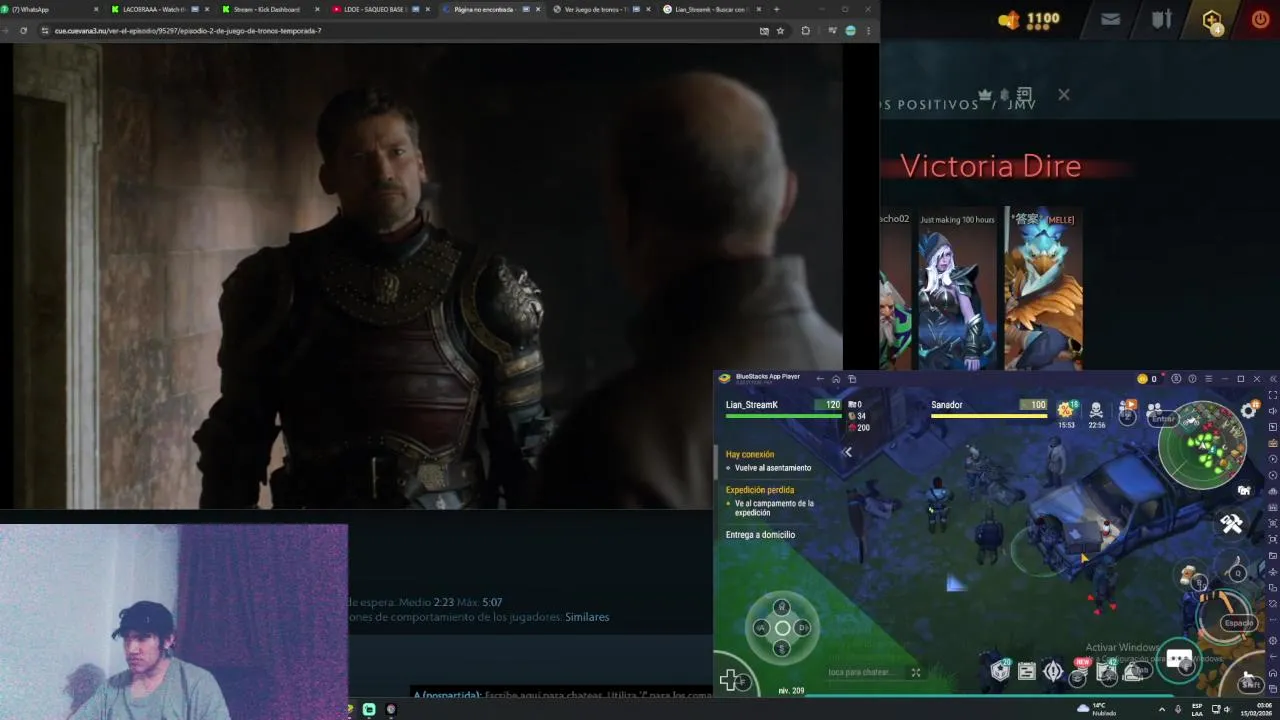This screenshot has width=1280, height=720.
Task: Click player name 'Just making 100 hours'
Action: click(x=957, y=219)
